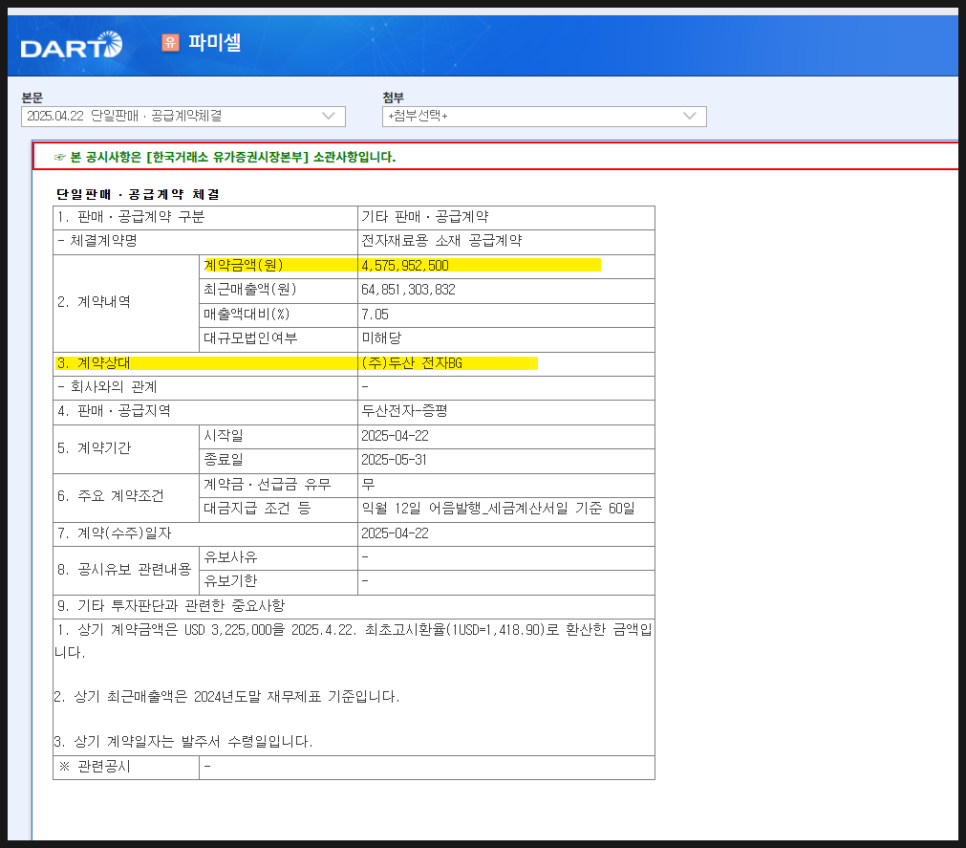Click recent sales value 64,851,303,832
Screen dimensions: 966x848
[x=408, y=290]
